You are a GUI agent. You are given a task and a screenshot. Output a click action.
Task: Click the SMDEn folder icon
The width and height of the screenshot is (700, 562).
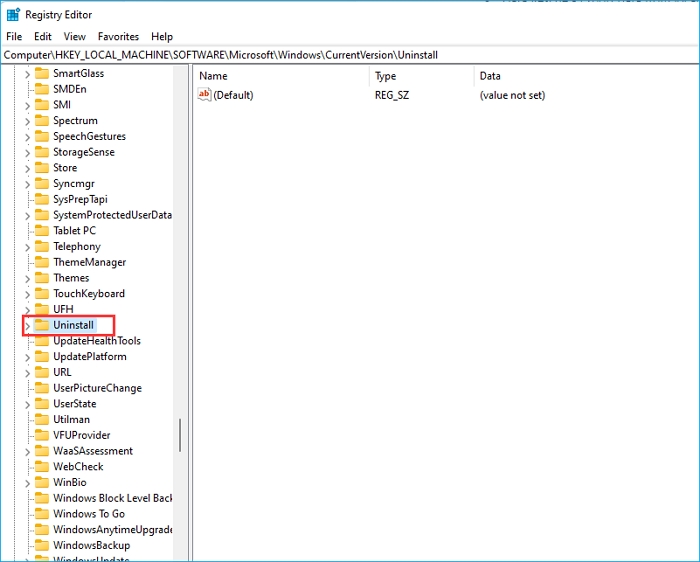tap(42, 88)
